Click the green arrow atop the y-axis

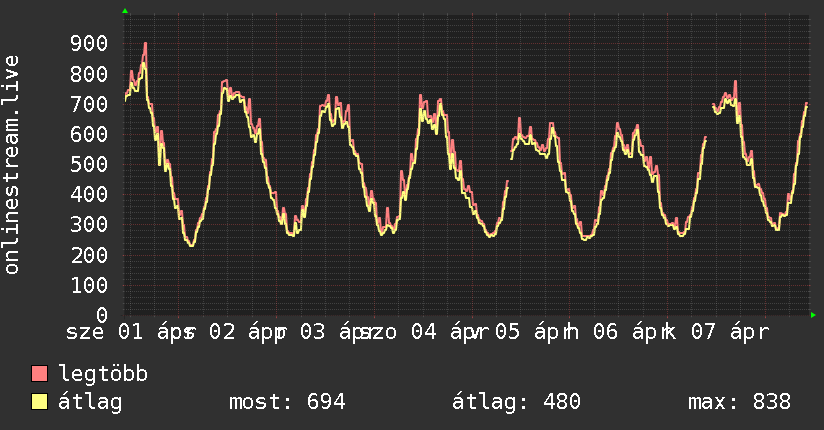[125, 11]
